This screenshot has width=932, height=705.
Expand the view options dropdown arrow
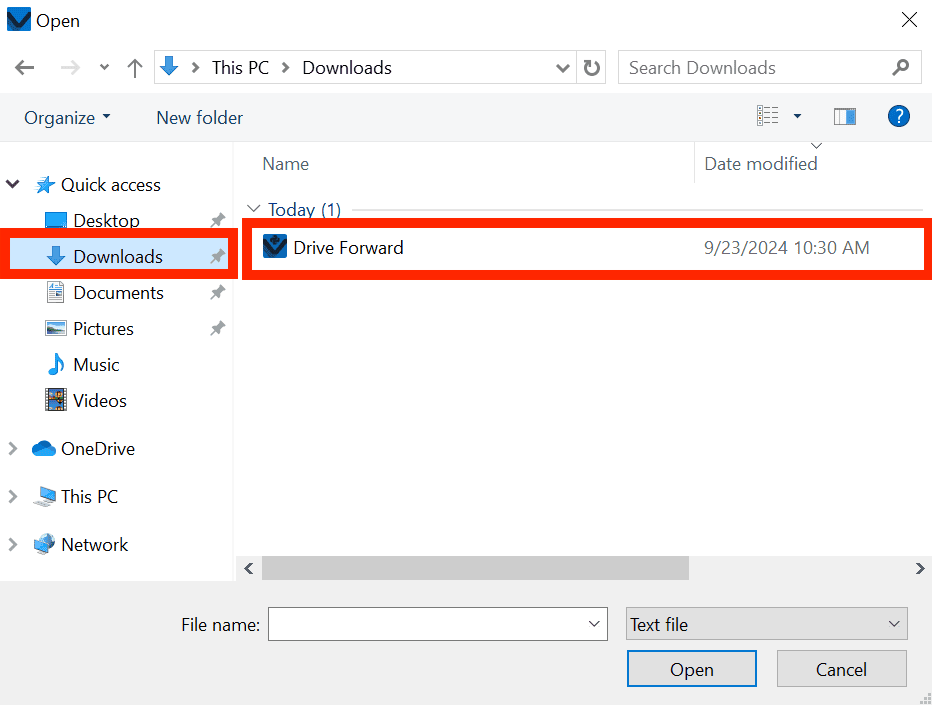[797, 117]
